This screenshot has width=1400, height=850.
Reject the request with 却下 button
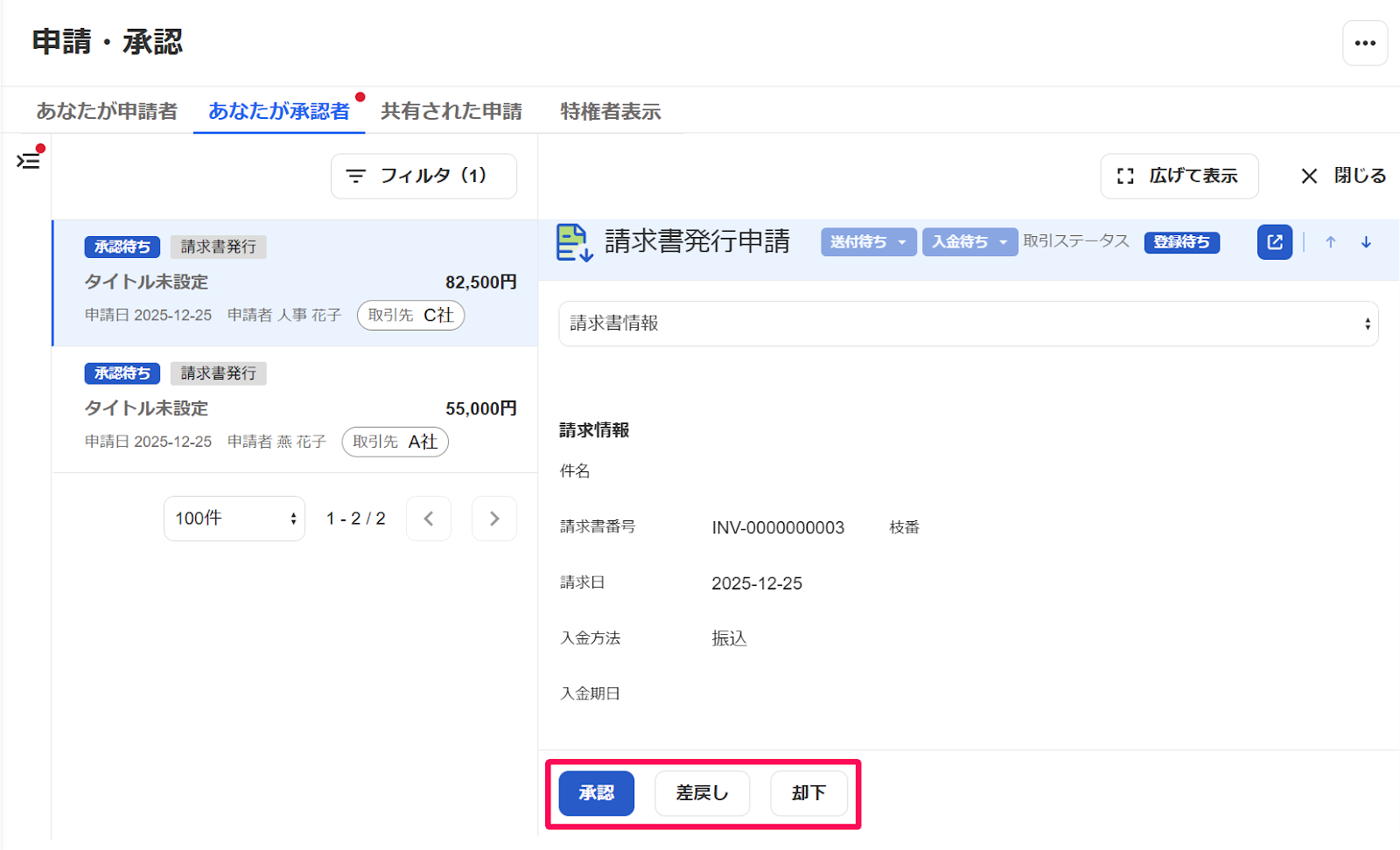[x=808, y=793]
